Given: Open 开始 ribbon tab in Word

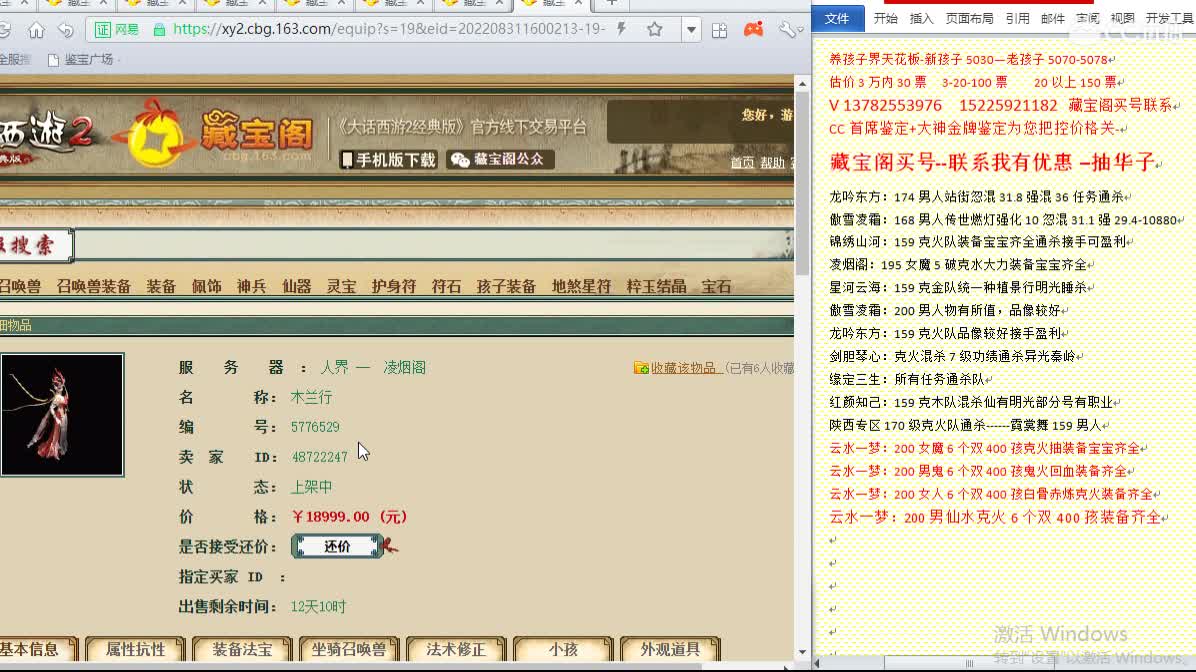Looking at the screenshot, I should tap(885, 18).
